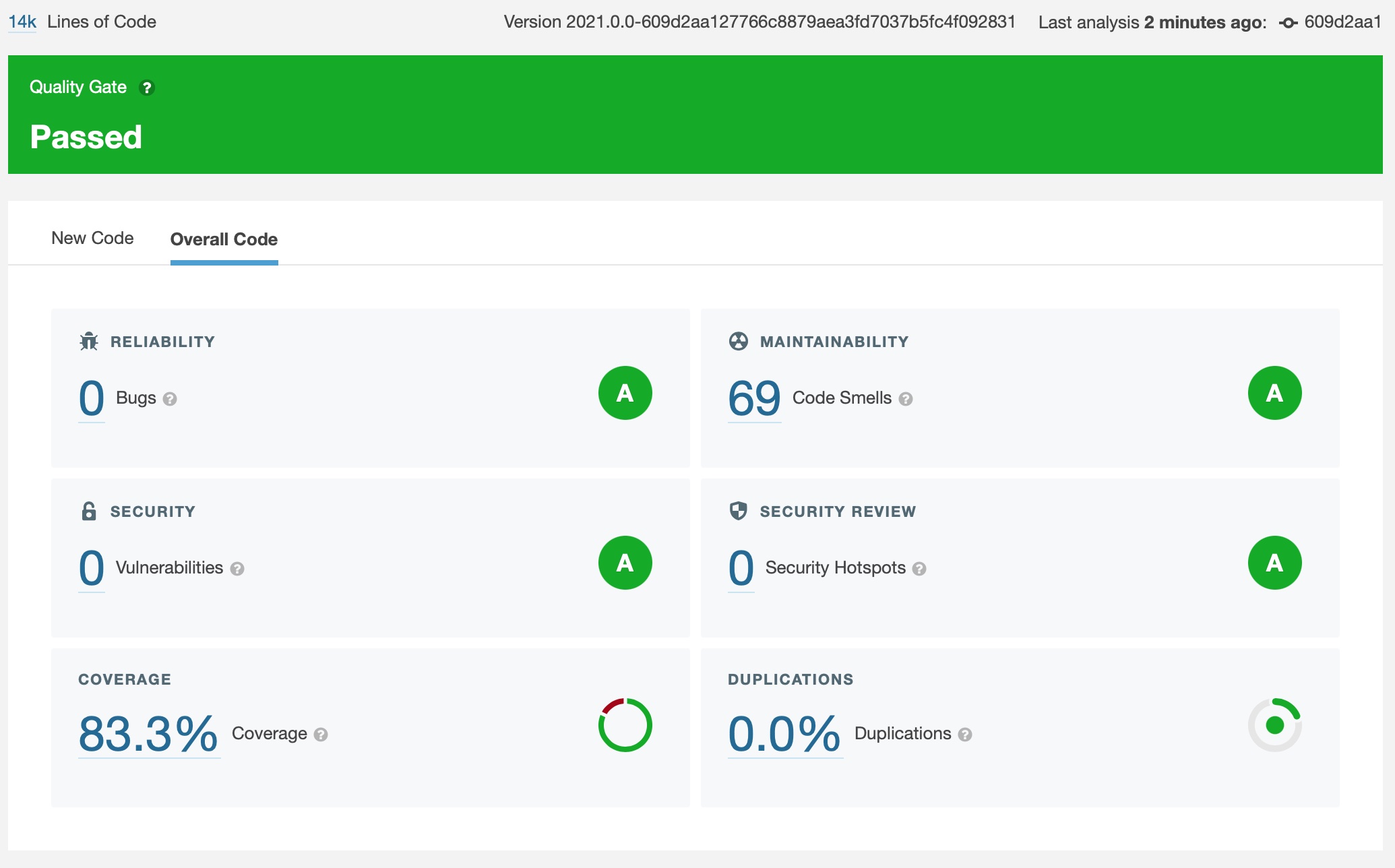Screen dimensions: 1395x868
Task: Open the 0.0% duplications link
Action: click(x=784, y=734)
